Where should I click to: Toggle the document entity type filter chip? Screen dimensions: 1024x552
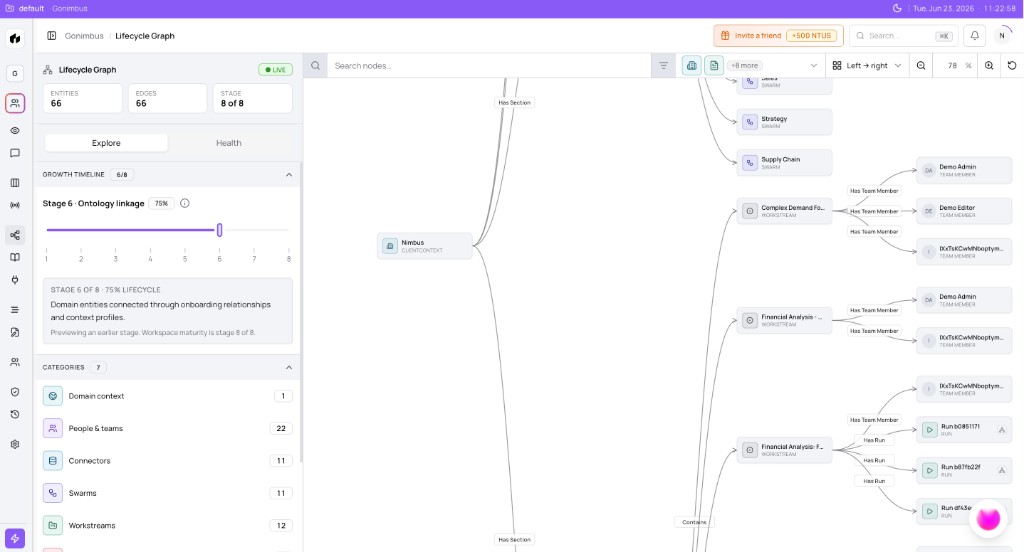[x=714, y=65]
